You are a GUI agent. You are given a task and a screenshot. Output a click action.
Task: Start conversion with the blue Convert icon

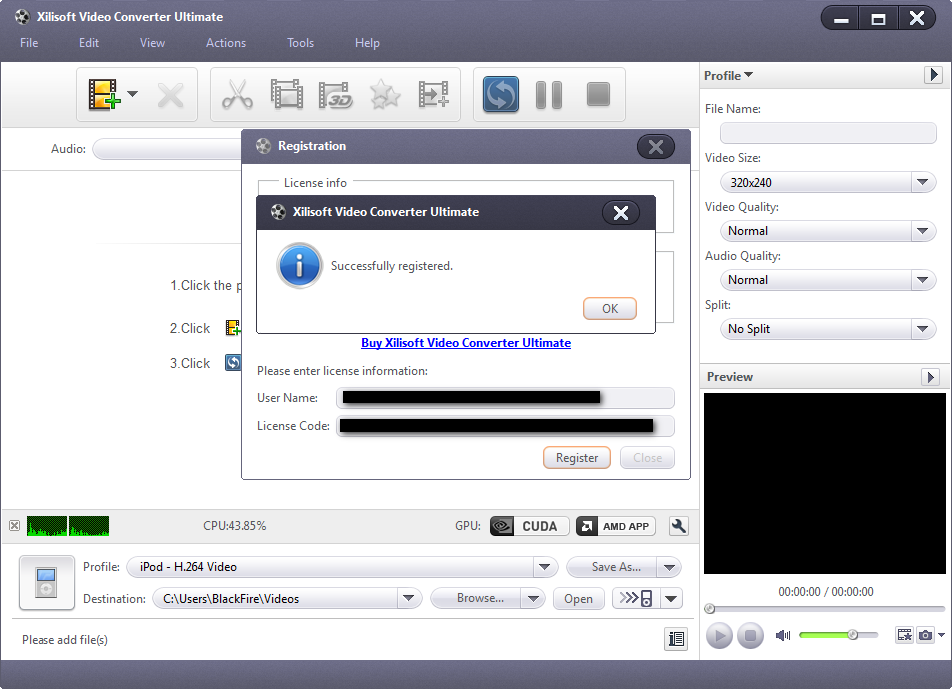coord(501,95)
